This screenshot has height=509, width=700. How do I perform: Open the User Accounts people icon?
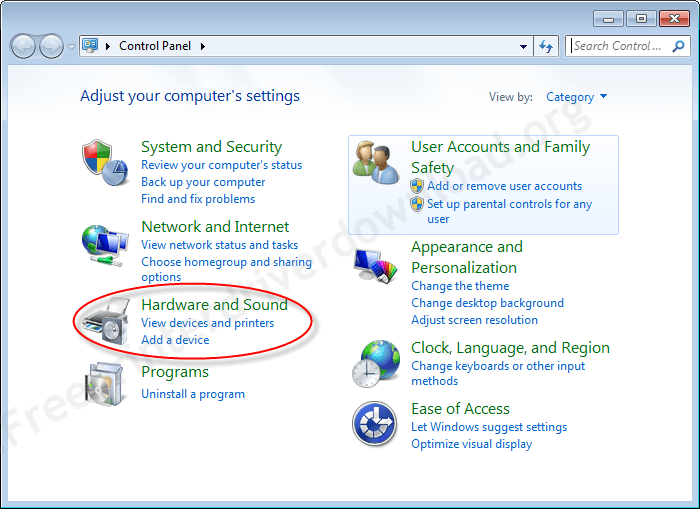(376, 163)
